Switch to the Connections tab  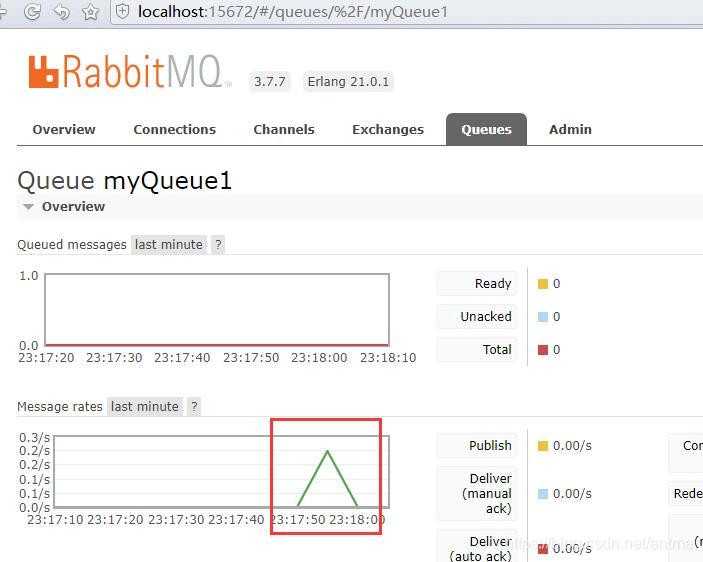coord(174,129)
